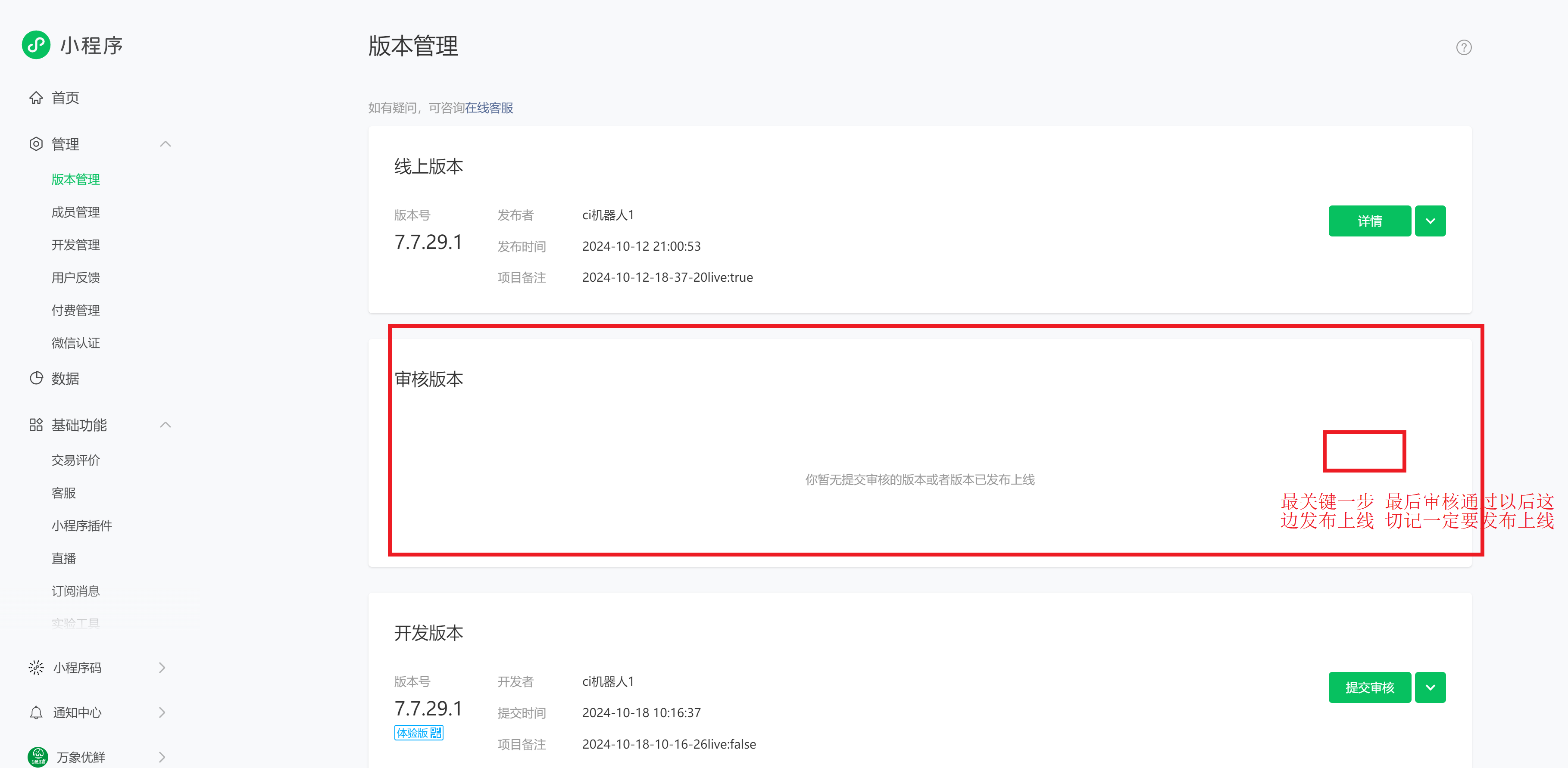Go to 成员管理 in sidebar
Image resolution: width=1568 pixels, height=768 pixels.
(75, 212)
